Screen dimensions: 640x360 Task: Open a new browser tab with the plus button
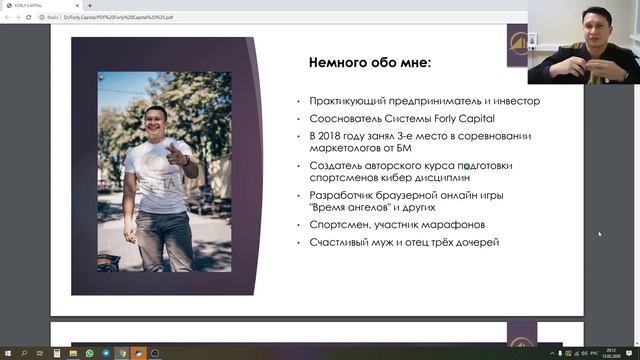[90, 6]
